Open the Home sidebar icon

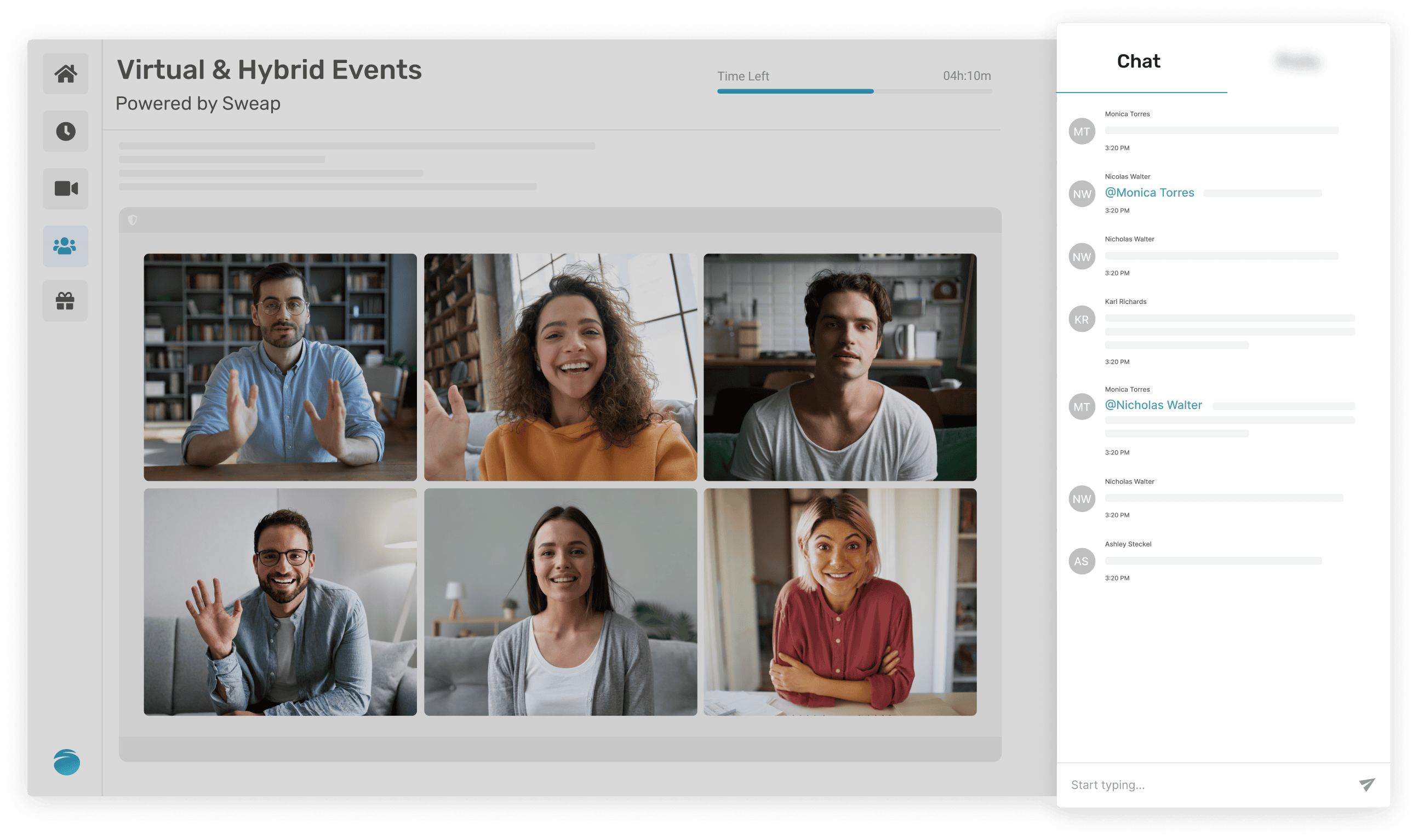point(66,73)
